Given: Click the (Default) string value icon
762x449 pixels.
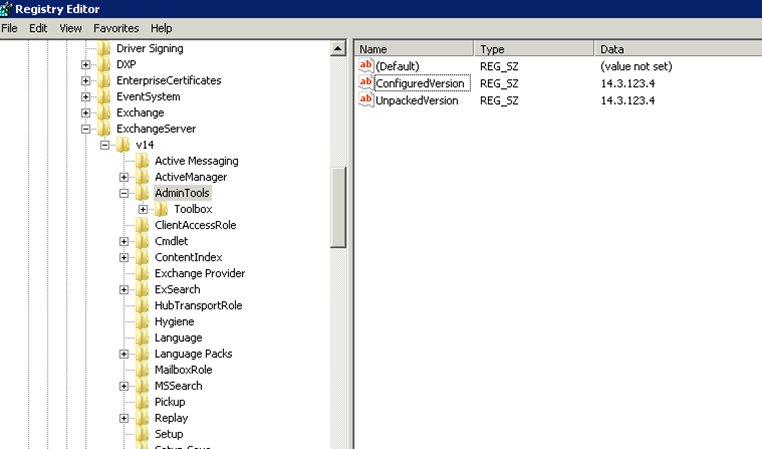Looking at the screenshot, I should click(366, 66).
